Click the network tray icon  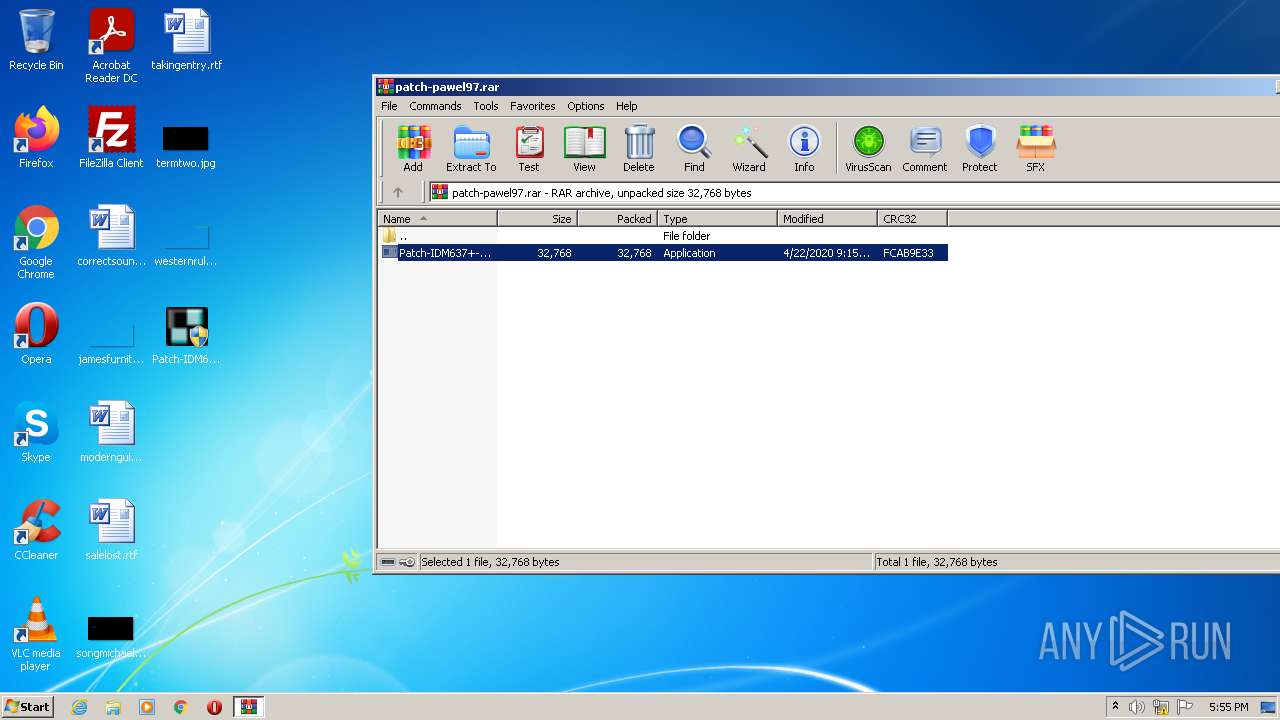[x=1161, y=707]
